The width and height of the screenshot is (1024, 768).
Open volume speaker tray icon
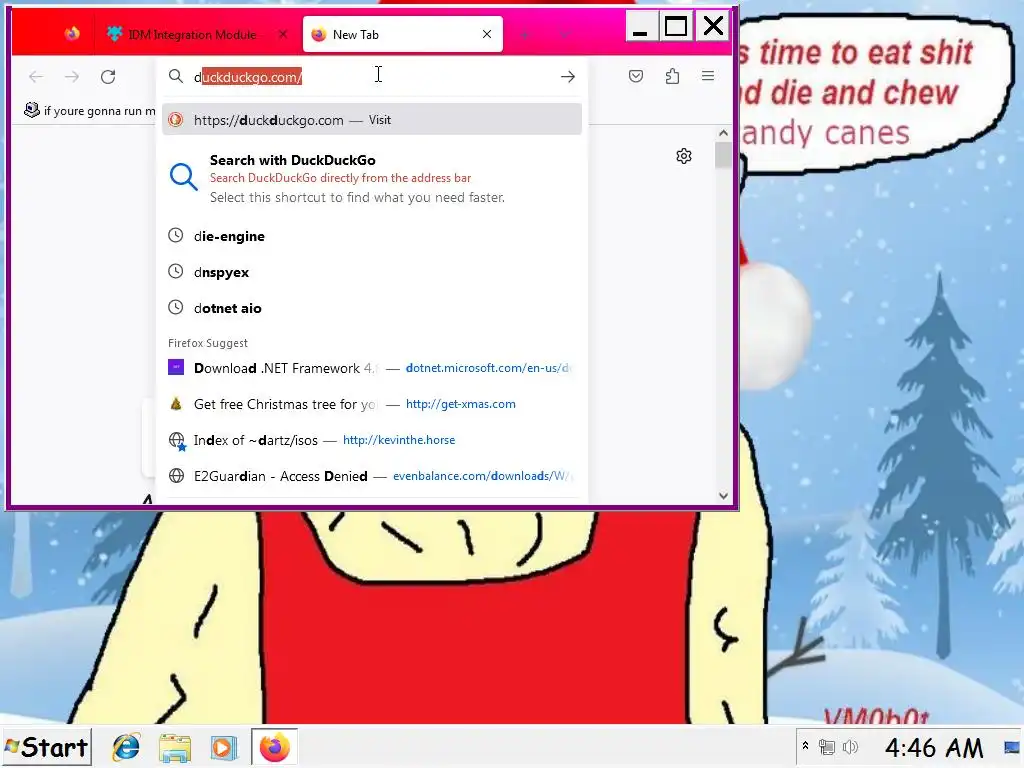(850, 746)
